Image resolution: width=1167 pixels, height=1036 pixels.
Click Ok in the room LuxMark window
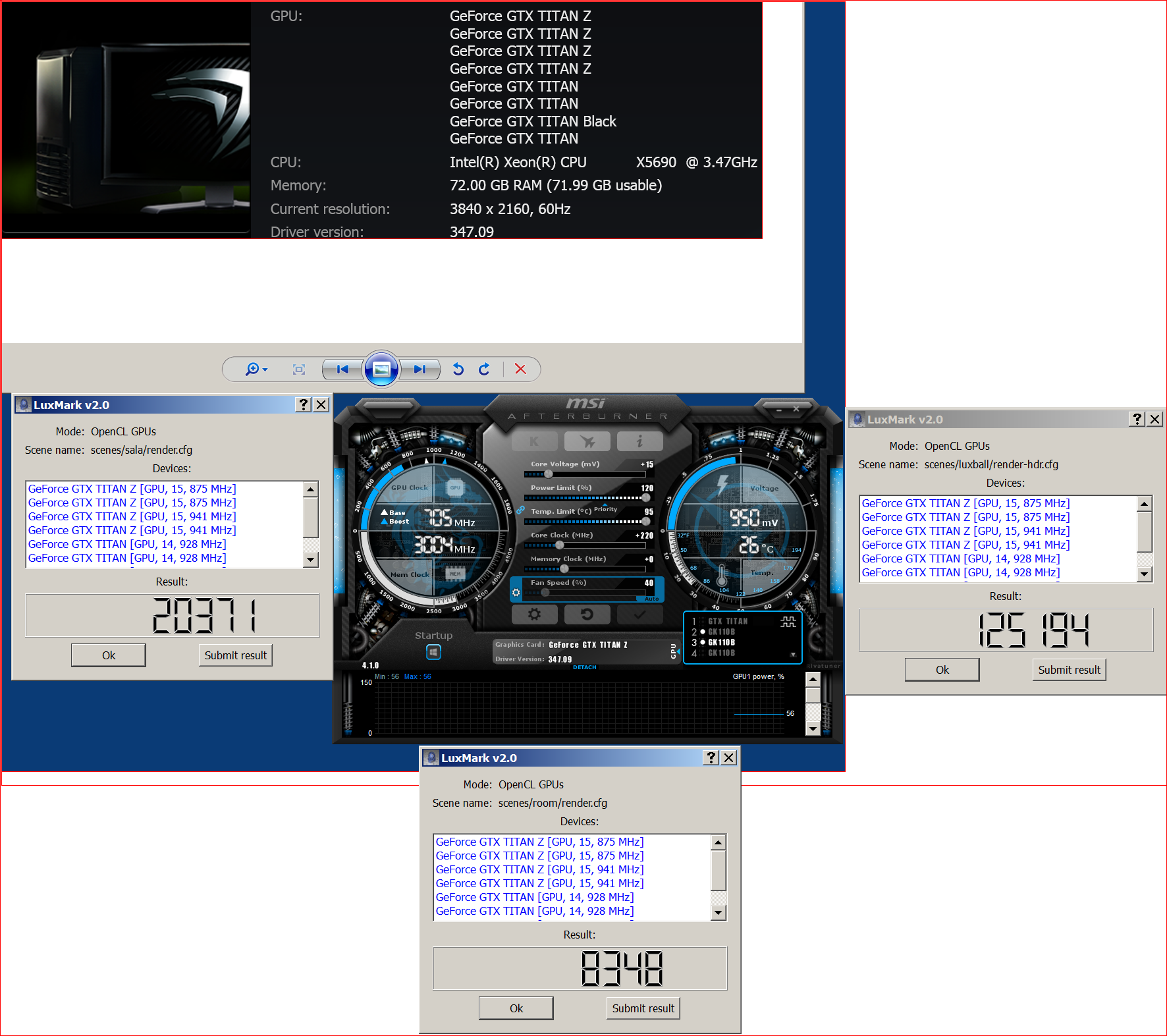(516, 1008)
